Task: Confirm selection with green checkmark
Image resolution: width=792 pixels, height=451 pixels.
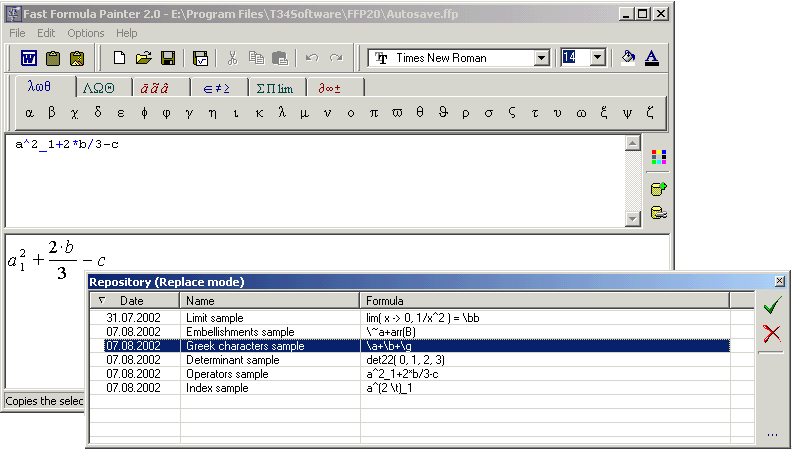Action: 771,306
